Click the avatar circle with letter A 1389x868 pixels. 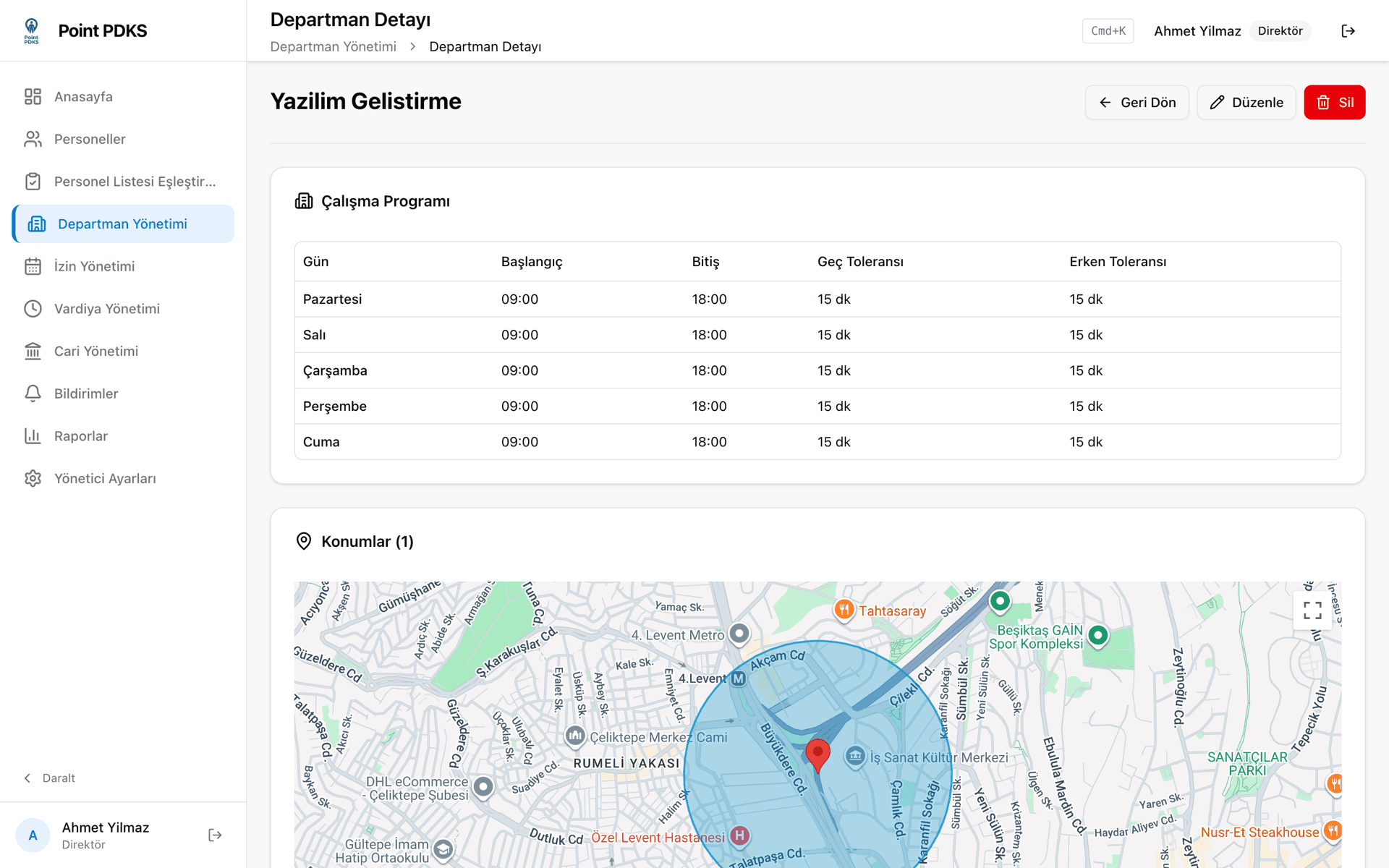tap(33, 835)
